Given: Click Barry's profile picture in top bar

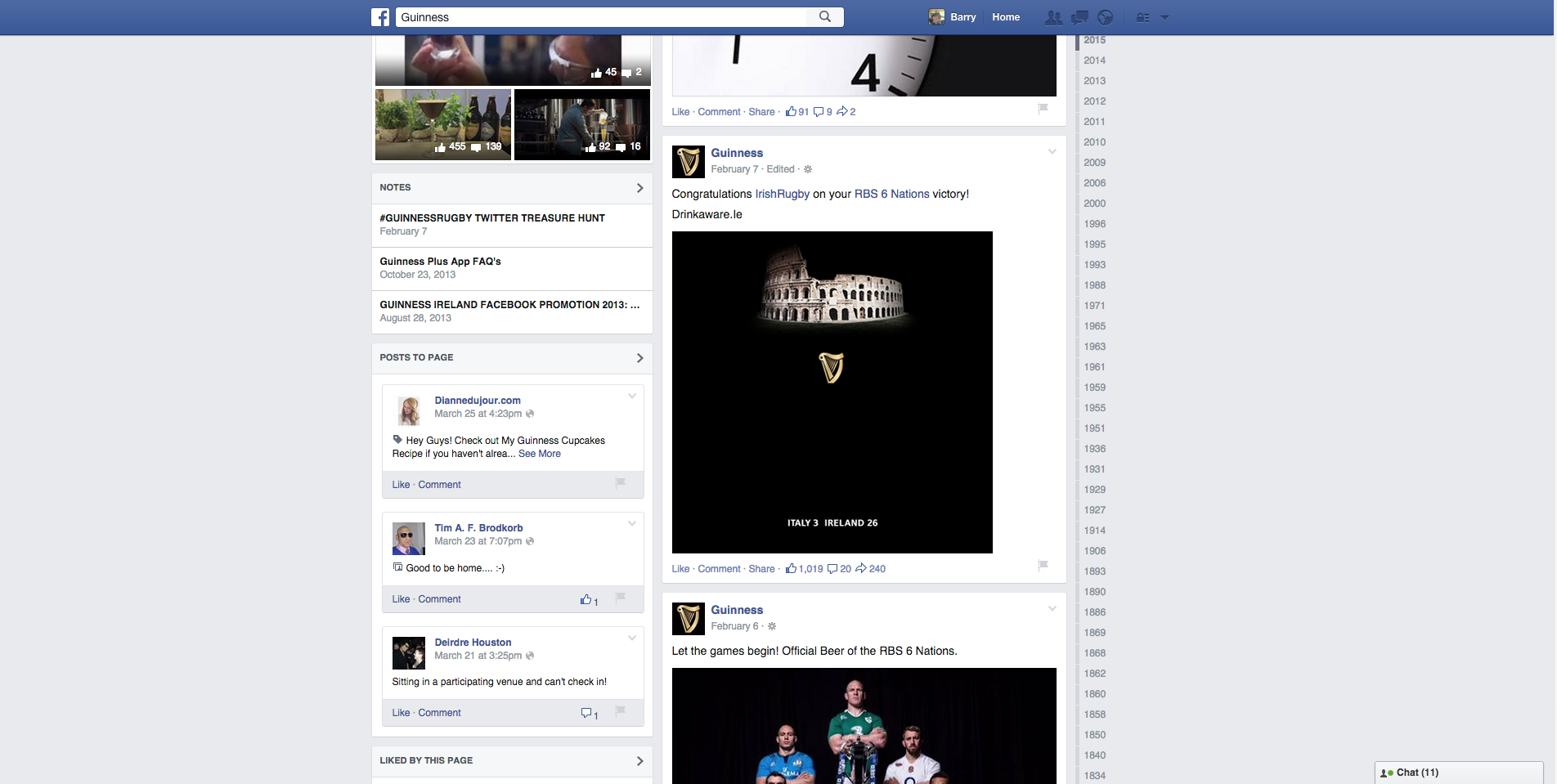Looking at the screenshot, I should point(936,16).
